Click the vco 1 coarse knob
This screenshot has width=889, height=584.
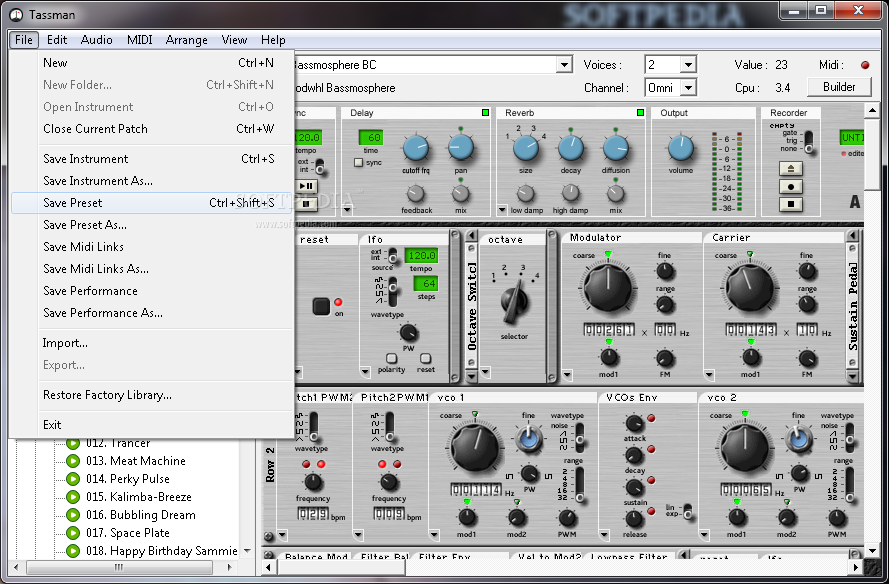point(475,448)
